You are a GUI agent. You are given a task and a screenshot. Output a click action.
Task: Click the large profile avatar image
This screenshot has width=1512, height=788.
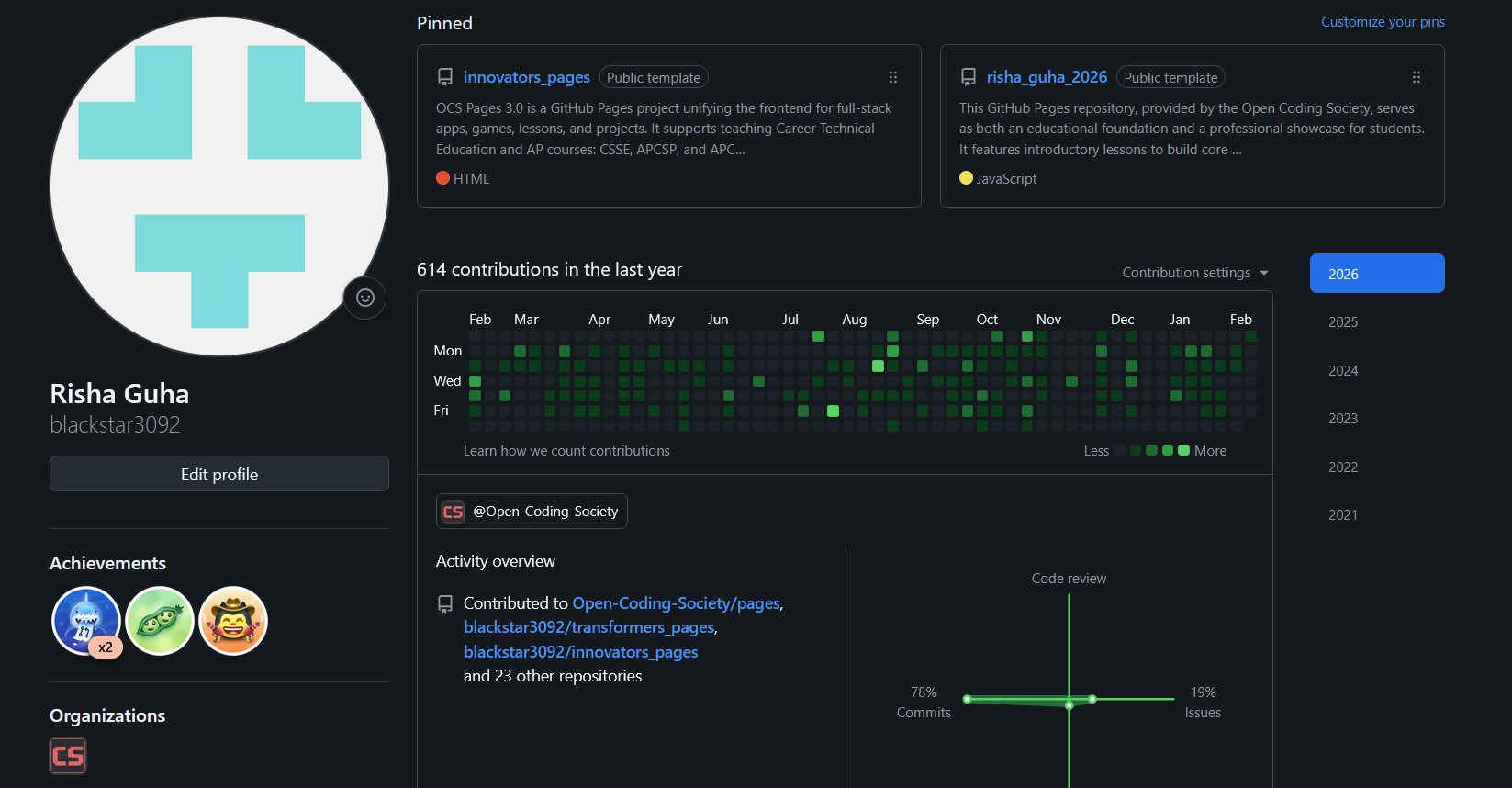219,186
